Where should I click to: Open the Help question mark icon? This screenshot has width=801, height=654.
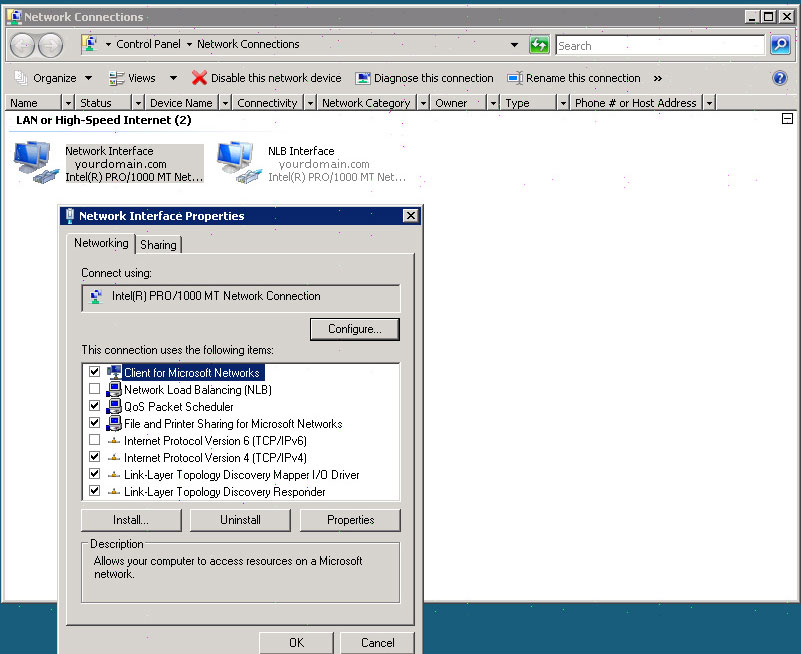coord(780,78)
